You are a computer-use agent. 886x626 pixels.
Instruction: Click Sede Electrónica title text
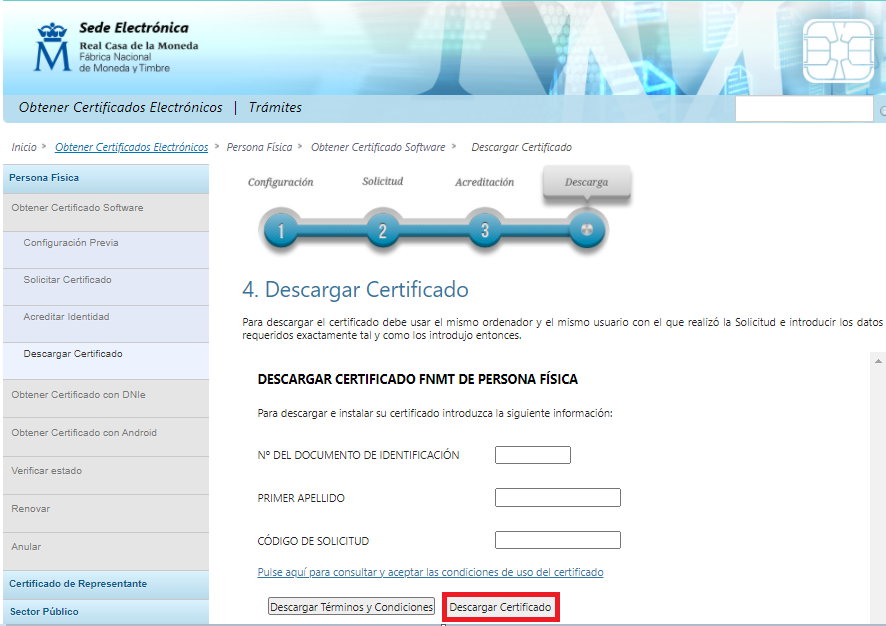click(134, 28)
